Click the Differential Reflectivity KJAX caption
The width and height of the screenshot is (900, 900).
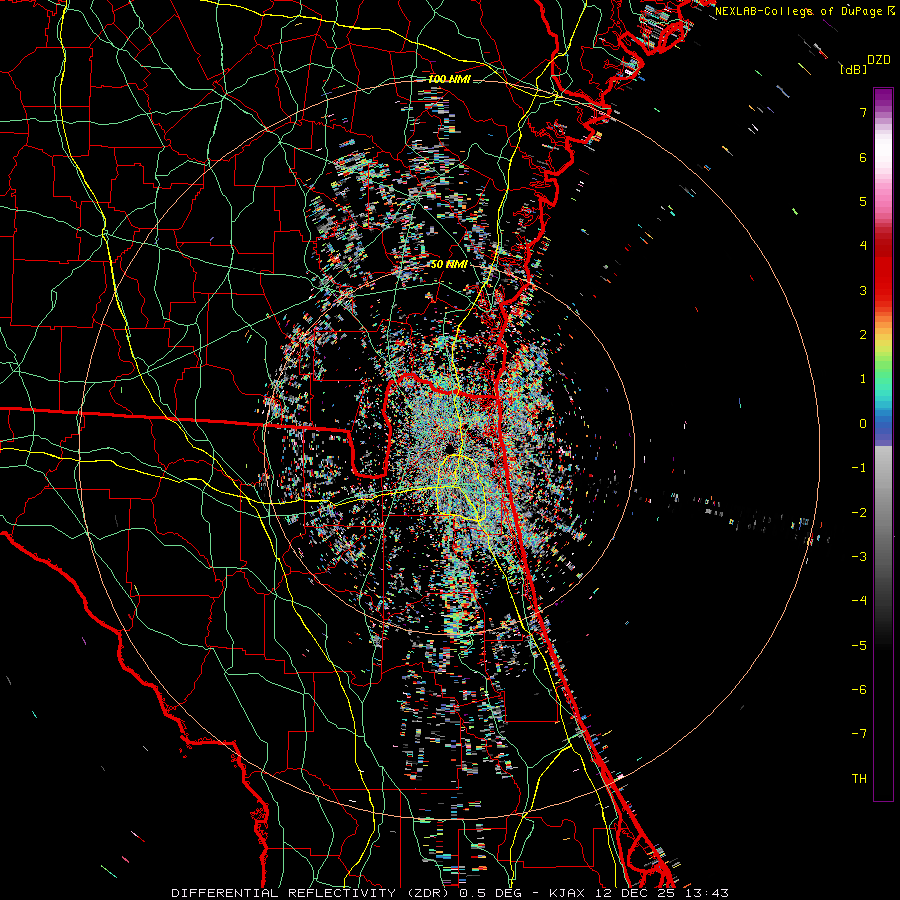[x=450, y=893]
